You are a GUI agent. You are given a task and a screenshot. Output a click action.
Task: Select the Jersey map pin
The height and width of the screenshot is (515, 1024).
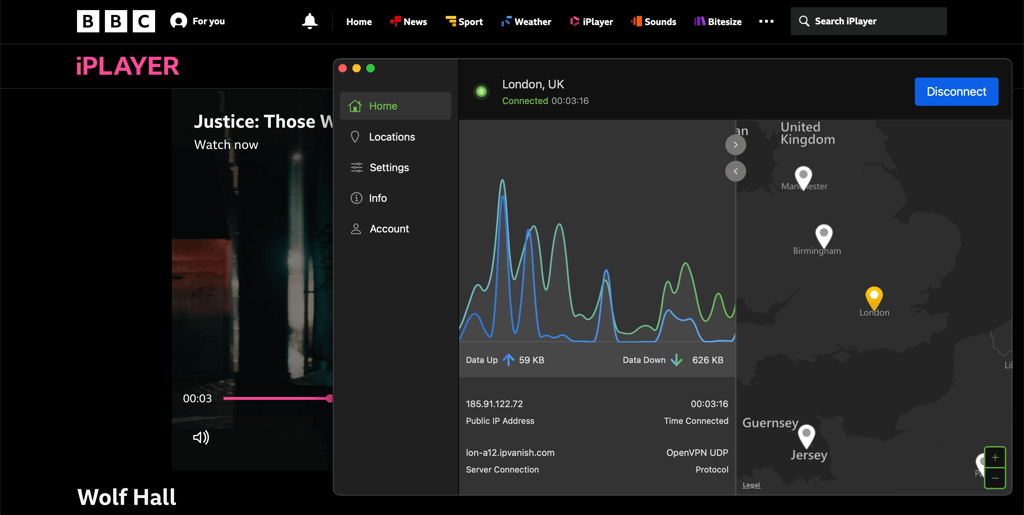(x=807, y=436)
